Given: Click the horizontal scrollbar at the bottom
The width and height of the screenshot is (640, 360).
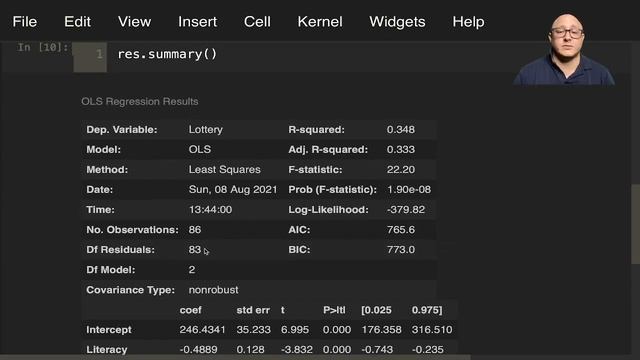Looking at the screenshot, I should 235,357.
